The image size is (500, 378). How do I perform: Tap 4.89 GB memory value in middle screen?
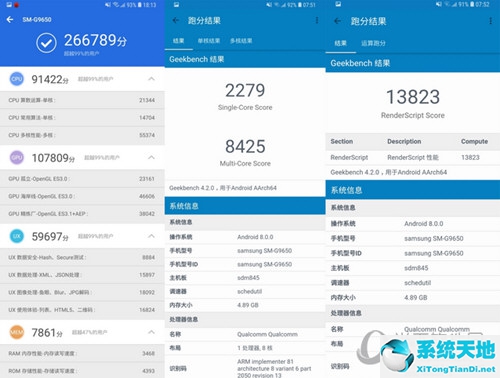[x=248, y=305]
